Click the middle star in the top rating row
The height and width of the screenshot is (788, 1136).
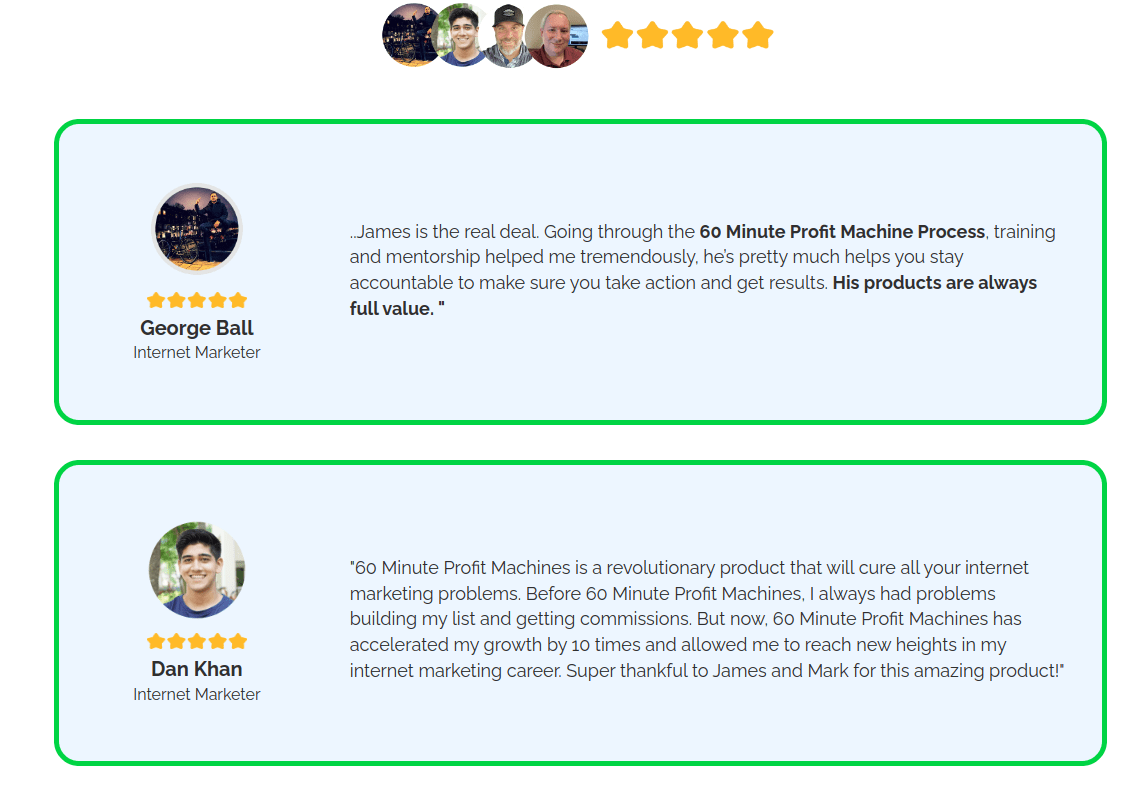coord(688,35)
